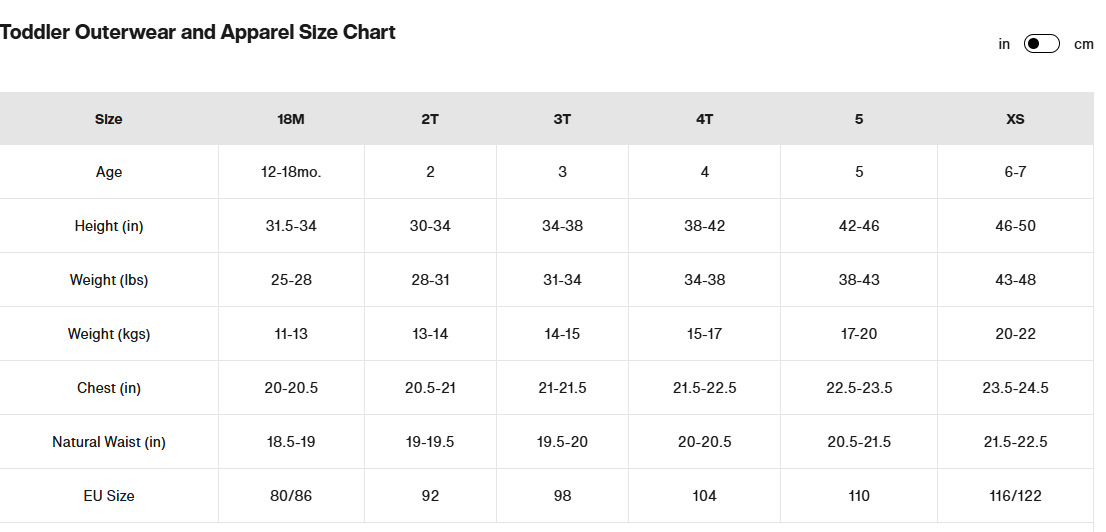The image size is (1106, 532).
Task: Click the Chest (in) row label
Action: coord(109,387)
